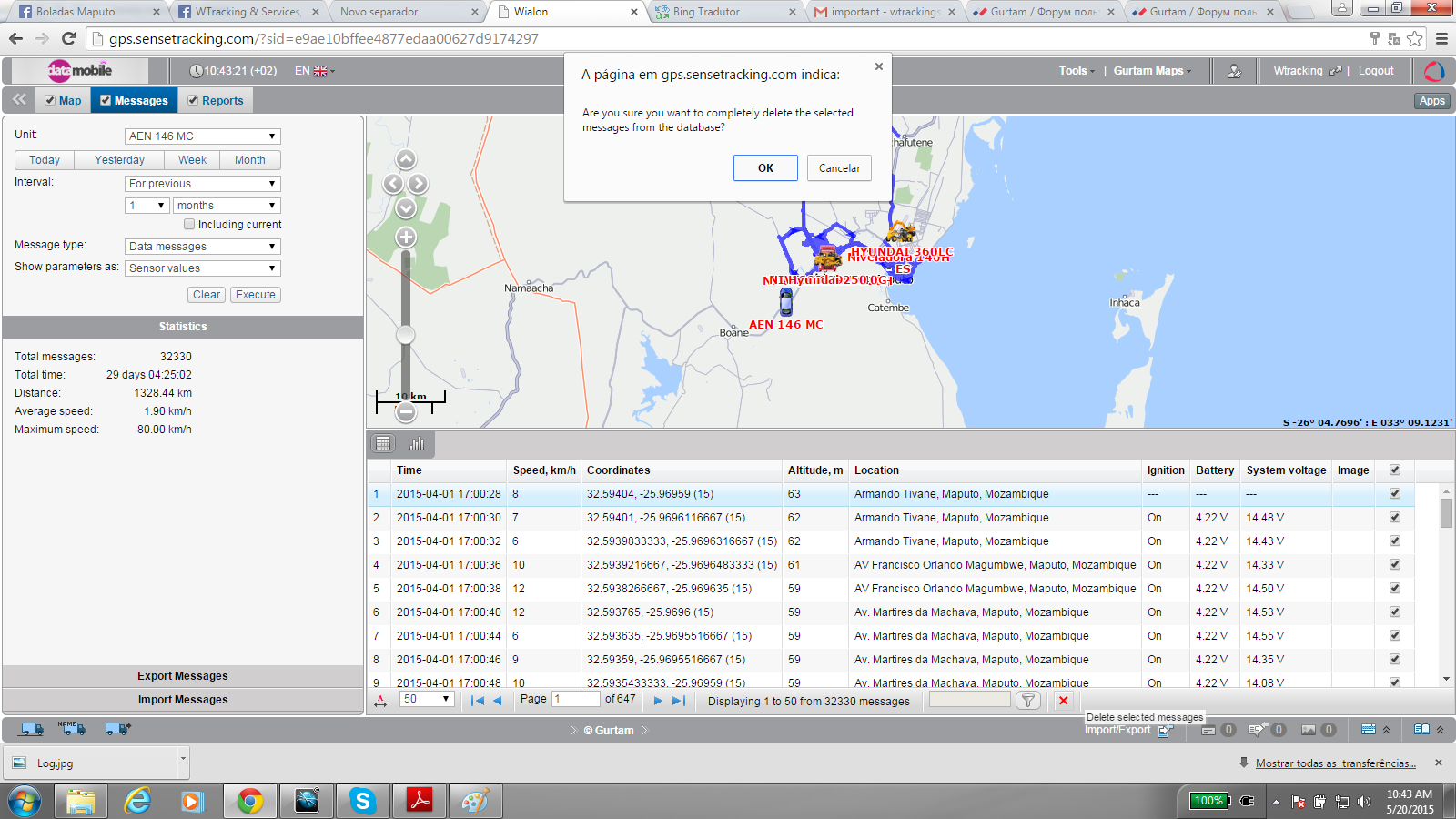Go to next page arrow in pagination

tap(658, 700)
